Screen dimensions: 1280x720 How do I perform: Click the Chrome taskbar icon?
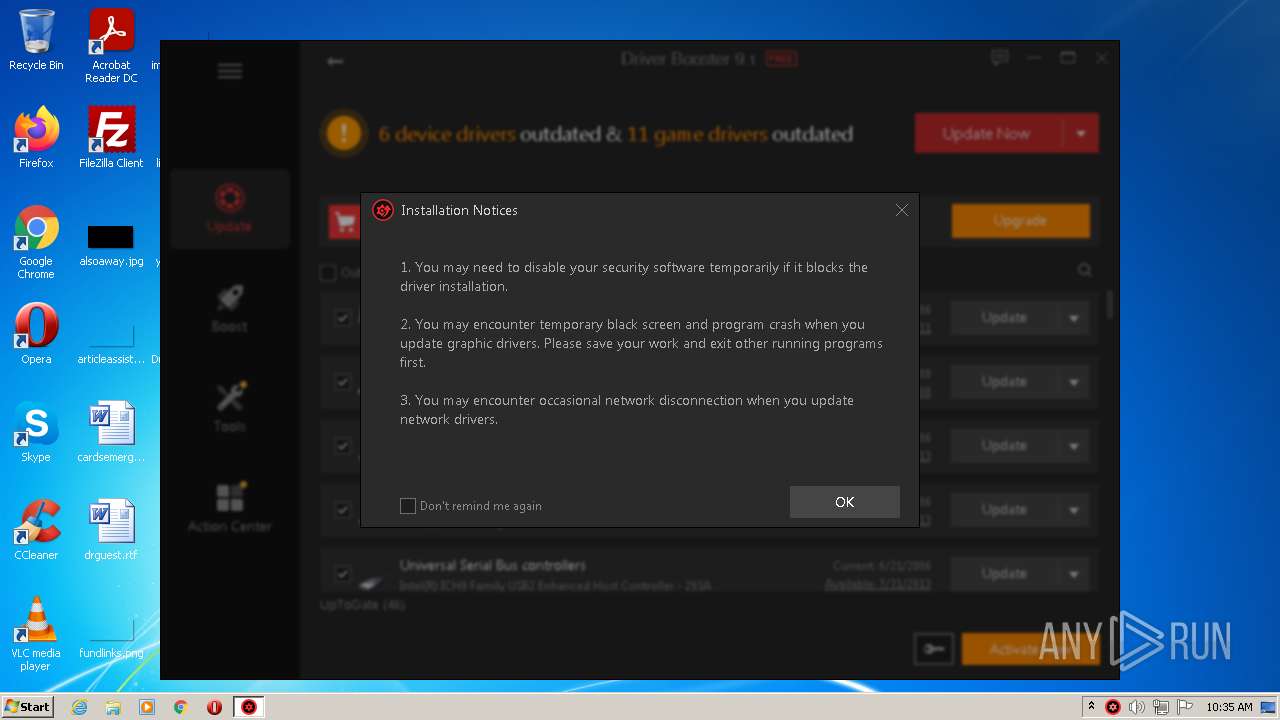click(x=181, y=707)
